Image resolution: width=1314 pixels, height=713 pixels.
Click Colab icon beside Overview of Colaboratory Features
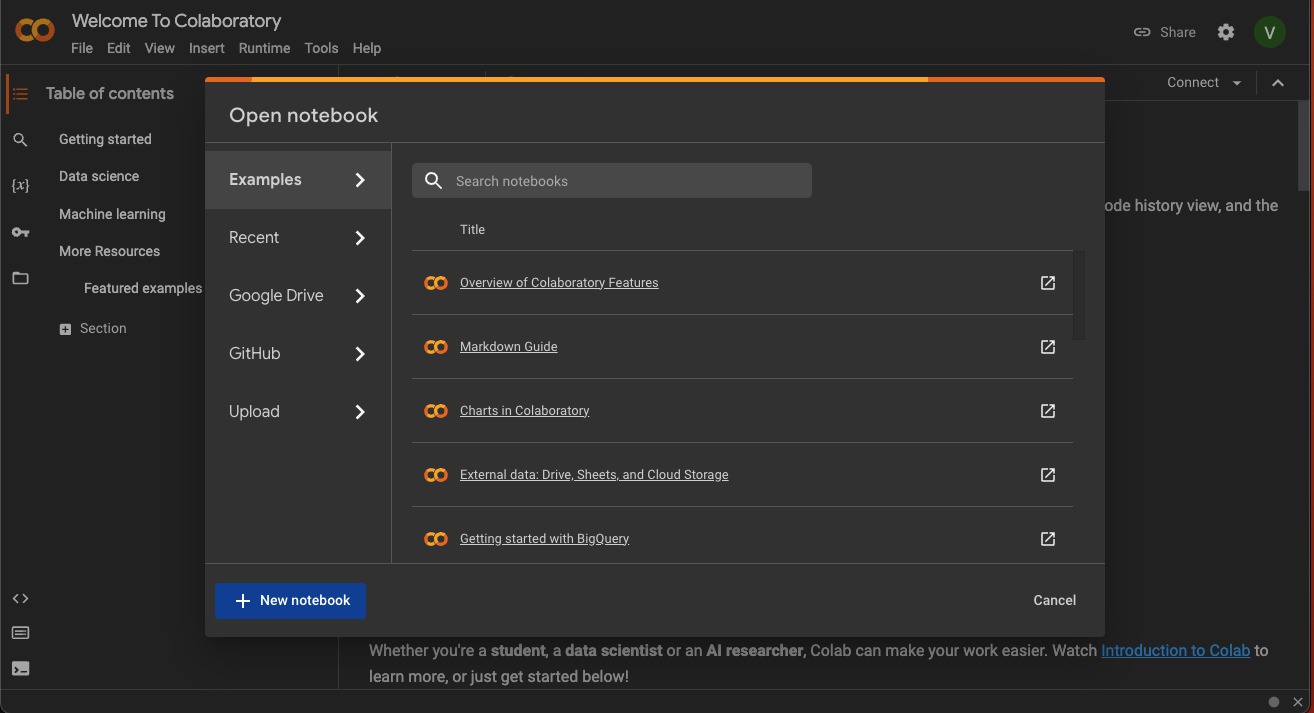(x=436, y=283)
